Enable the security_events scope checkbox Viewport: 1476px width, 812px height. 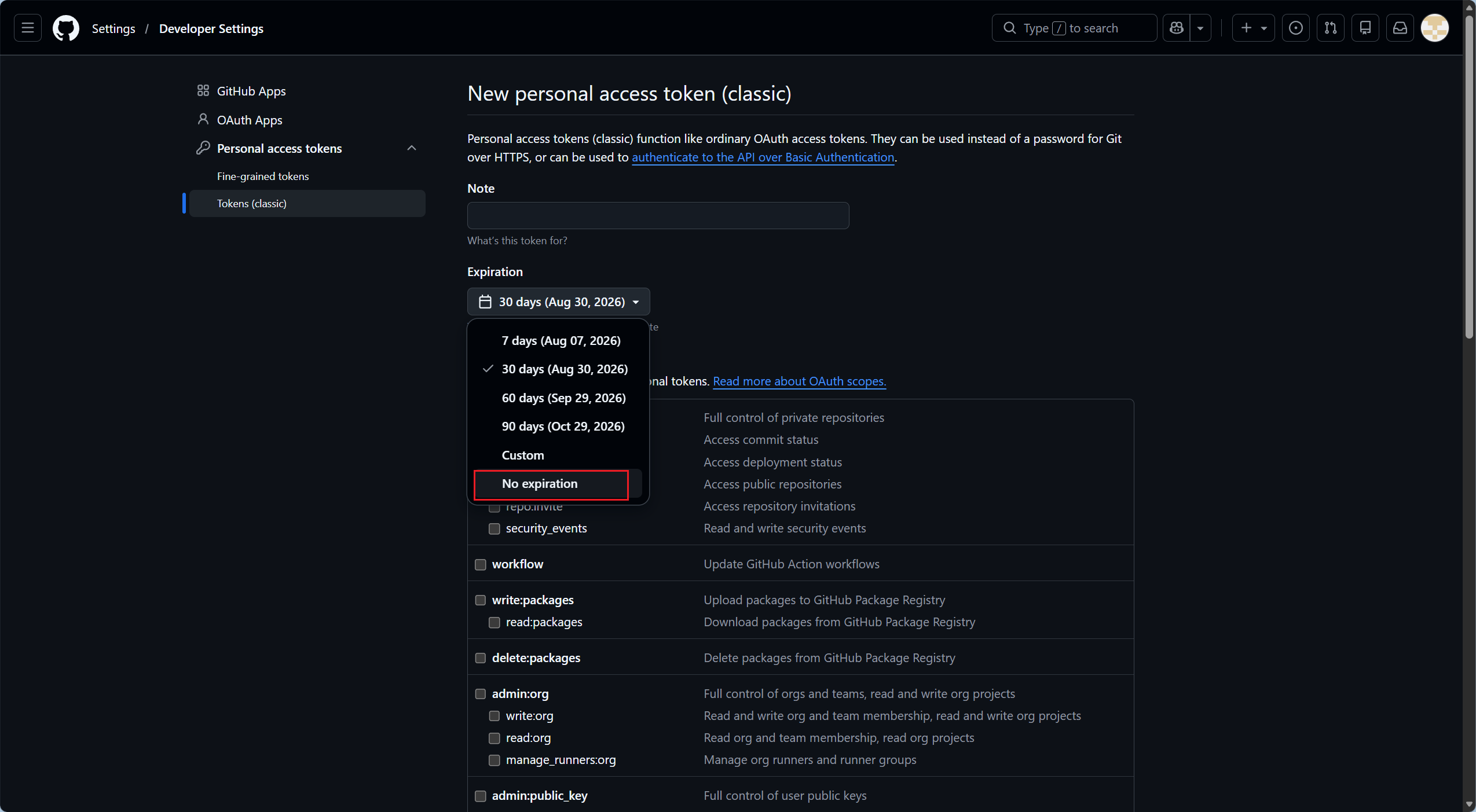coord(495,528)
